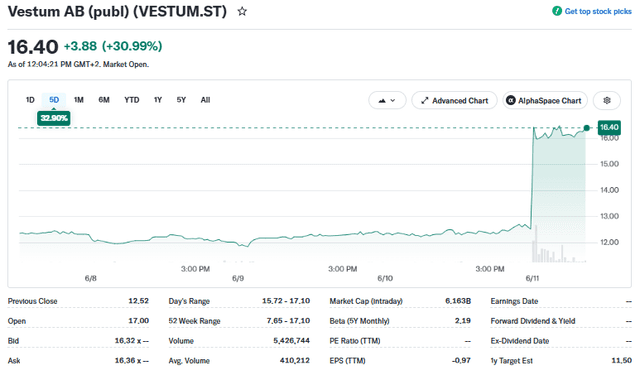Screen dimensions: 640x370
Task: Click the 6/8 date on chart axis
Action: pos(91,279)
